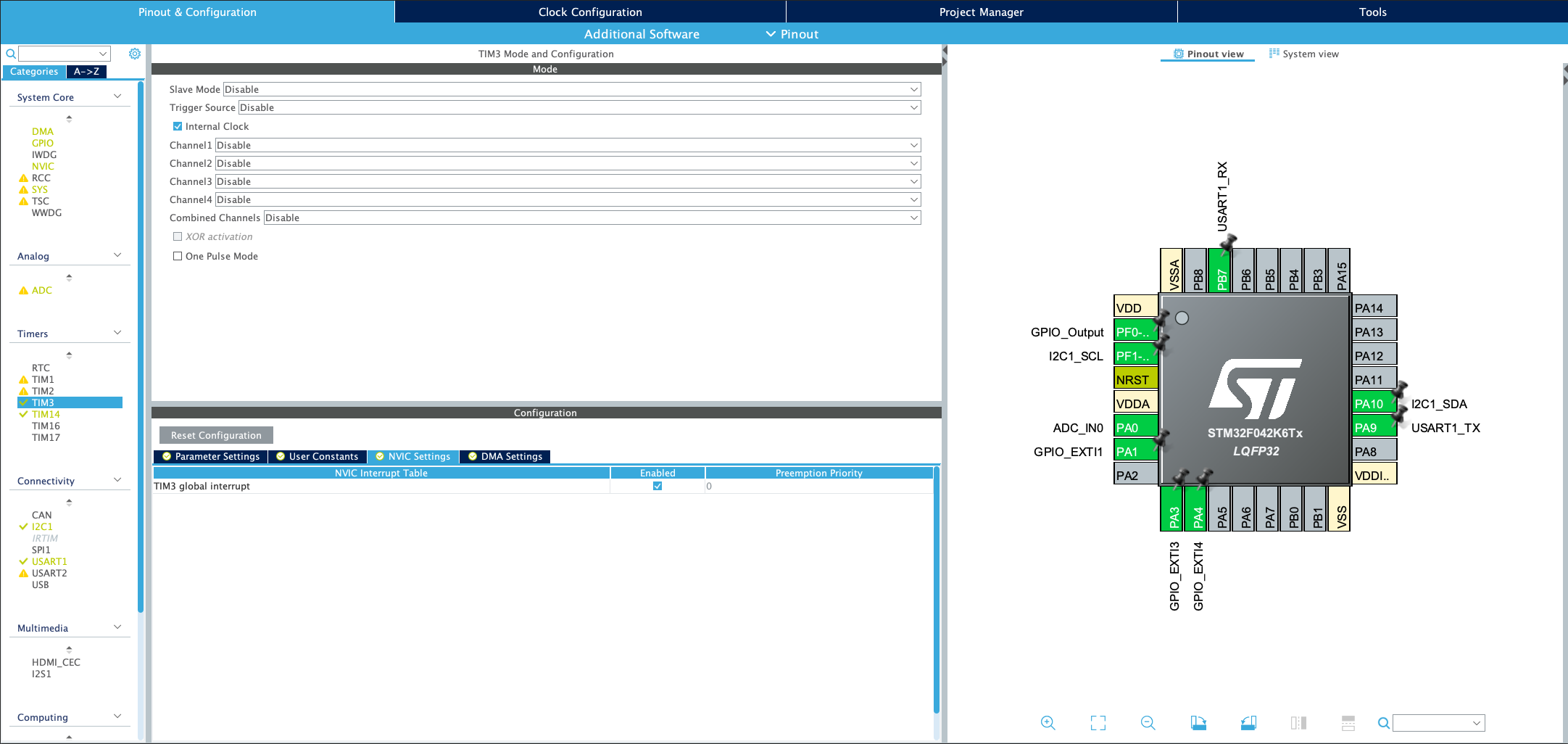Toggle the XOR activation checkbox

tap(178, 236)
